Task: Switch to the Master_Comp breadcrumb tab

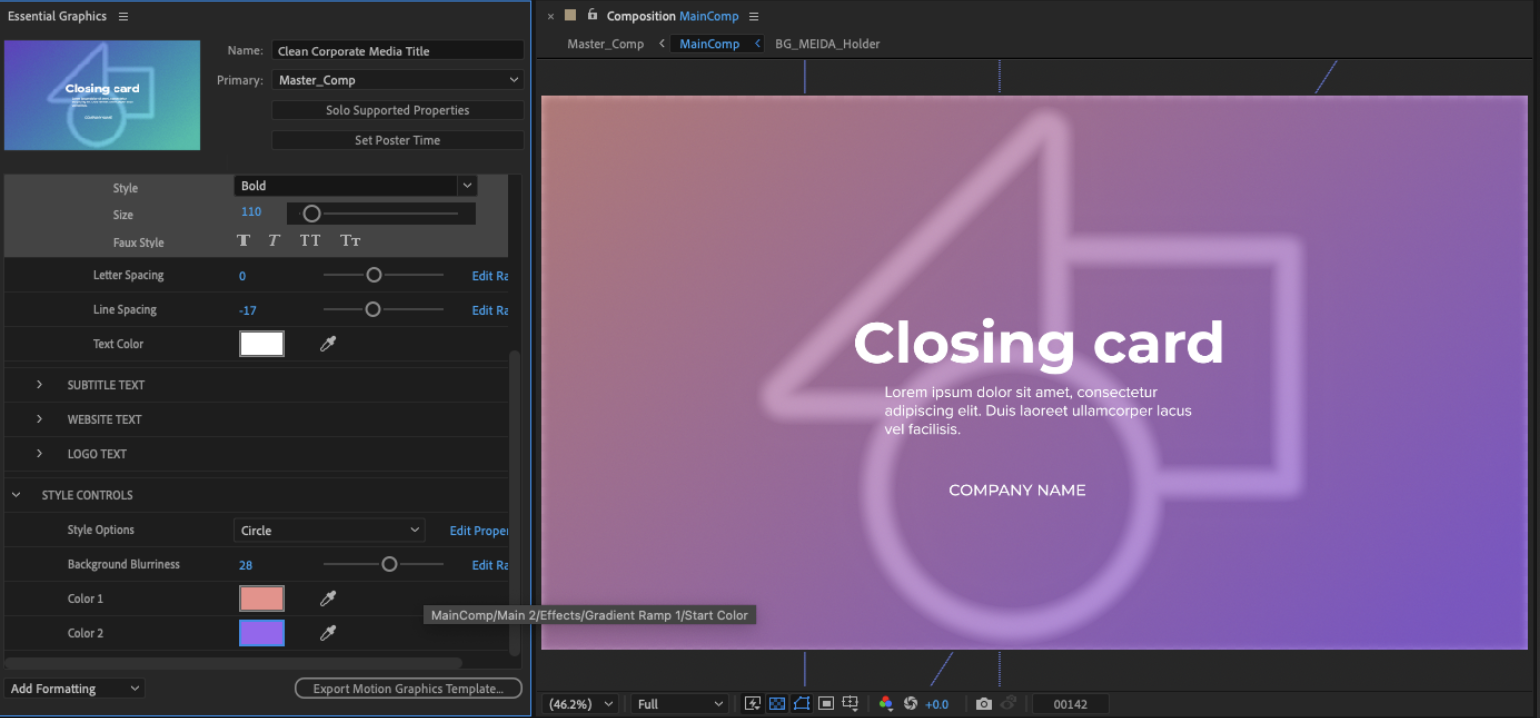Action: [605, 44]
